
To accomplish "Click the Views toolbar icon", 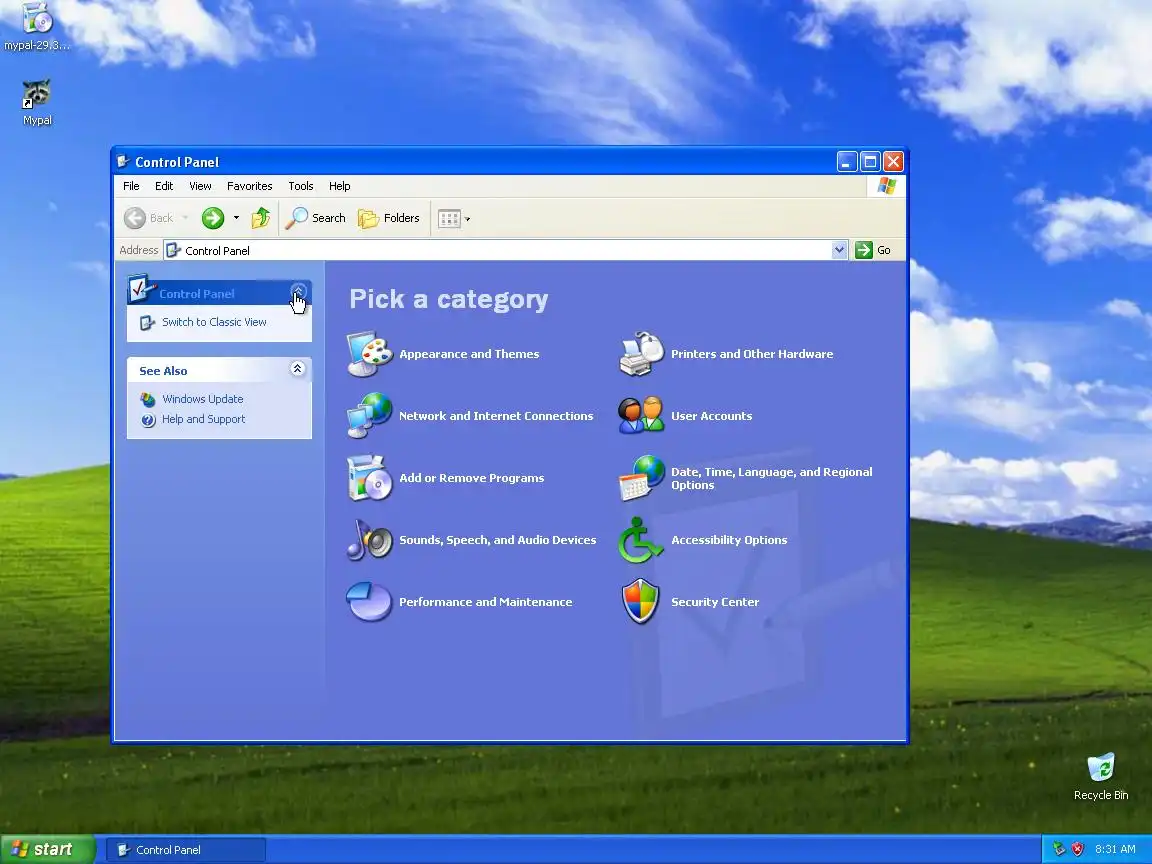I will tap(449, 218).
